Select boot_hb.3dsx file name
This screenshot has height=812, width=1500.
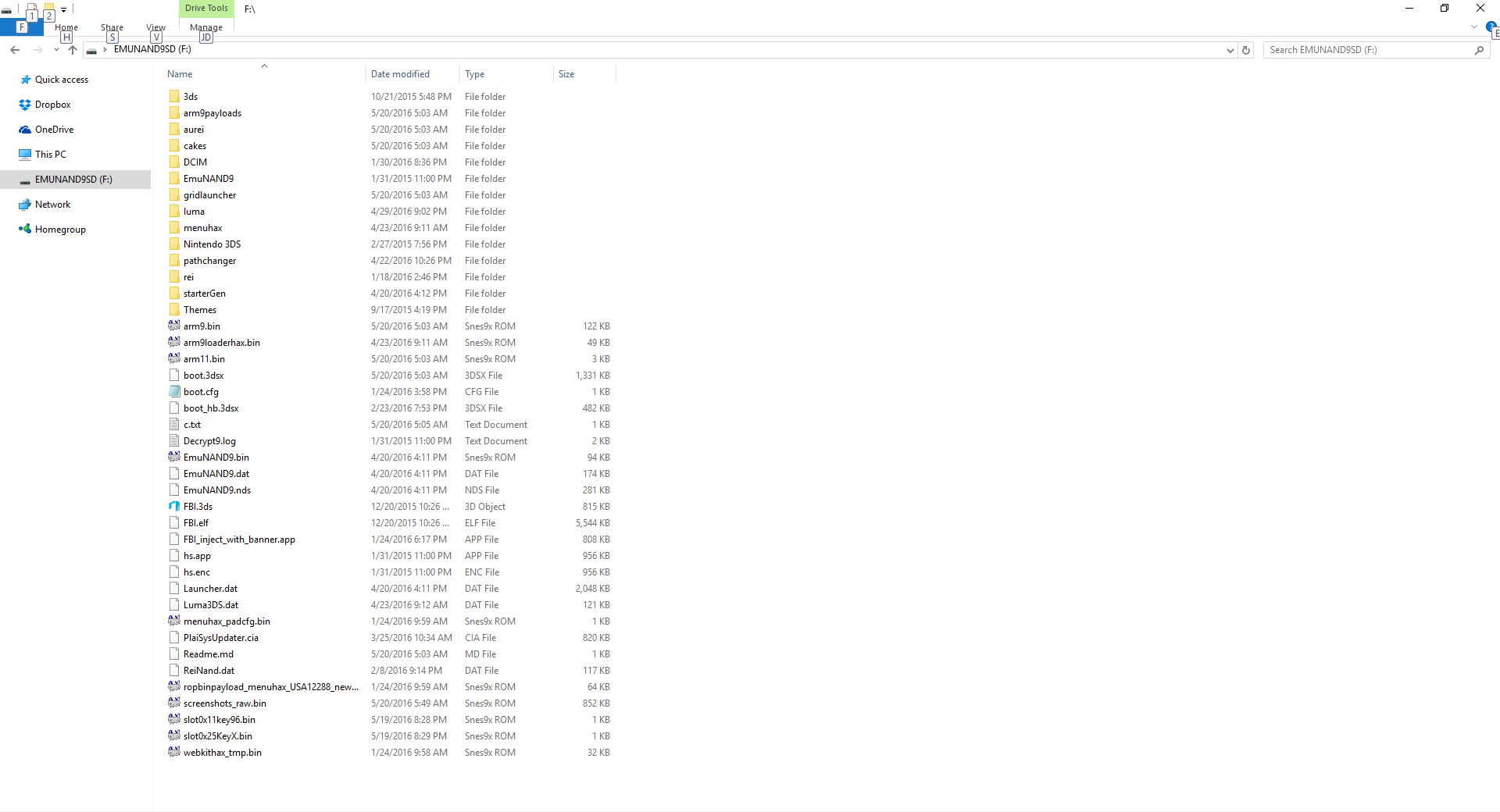point(211,408)
